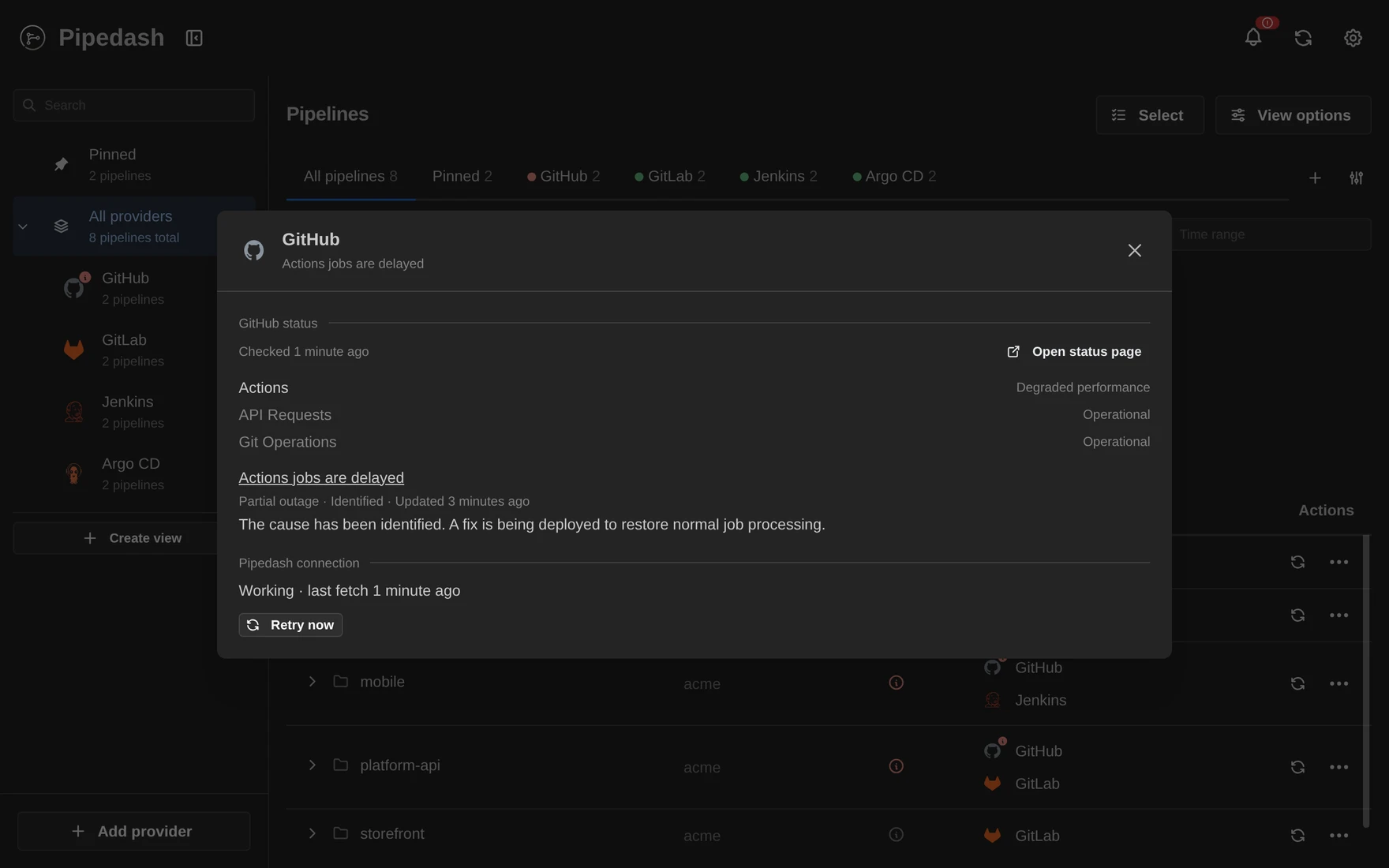
Task: Switch to the Argo CD tab
Action: [x=894, y=176]
